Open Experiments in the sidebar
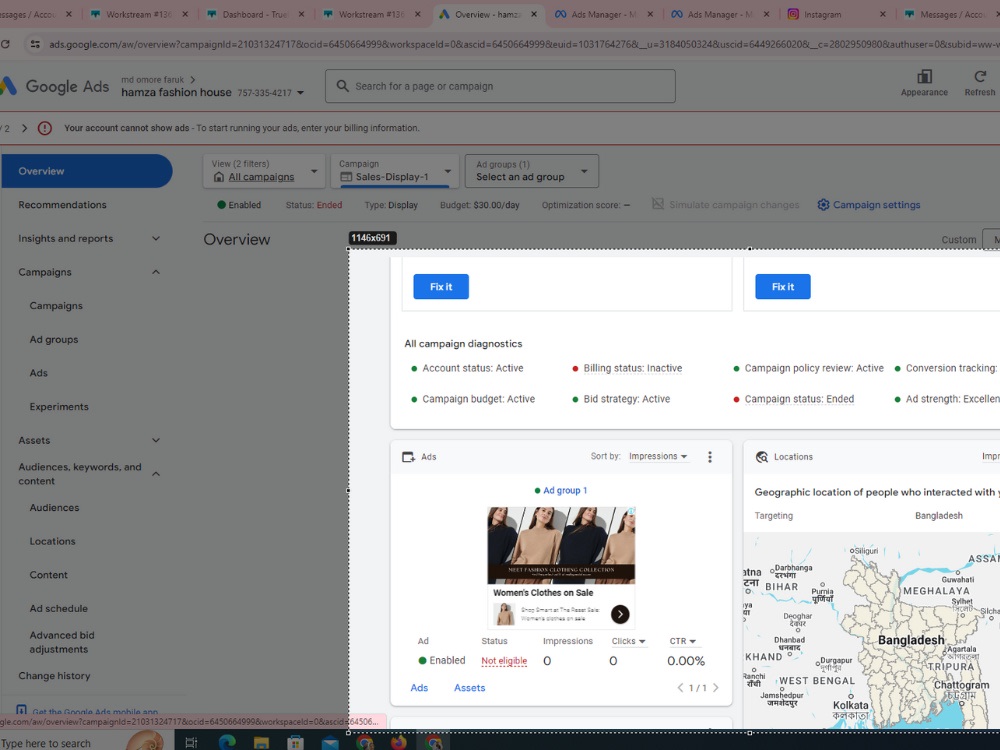Screen dimensions: 1000x750 pos(59,407)
